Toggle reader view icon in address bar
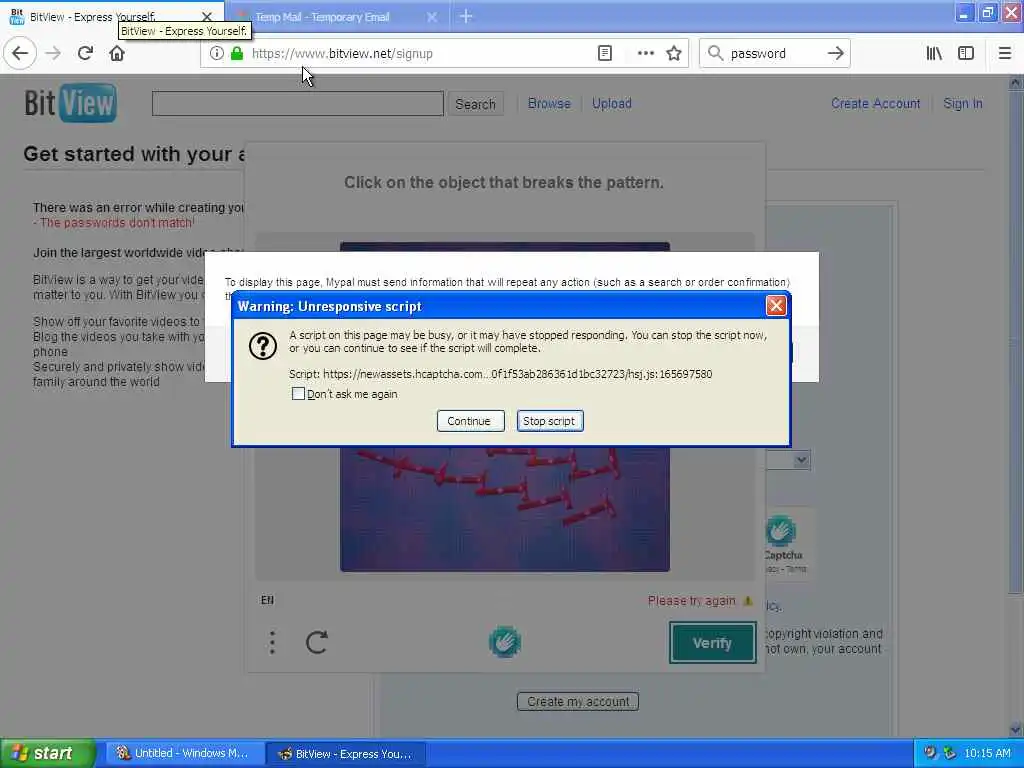Viewport: 1024px width, 768px height. point(605,54)
